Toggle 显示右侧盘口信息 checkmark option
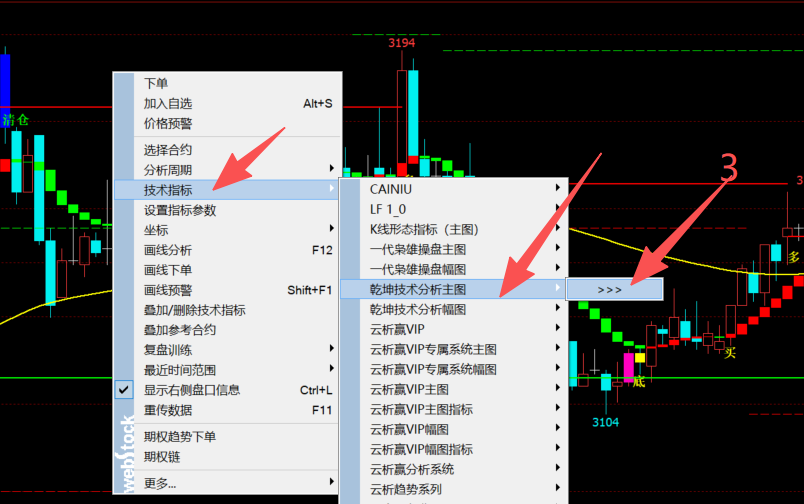This screenshot has height=504, width=804. 192,390
